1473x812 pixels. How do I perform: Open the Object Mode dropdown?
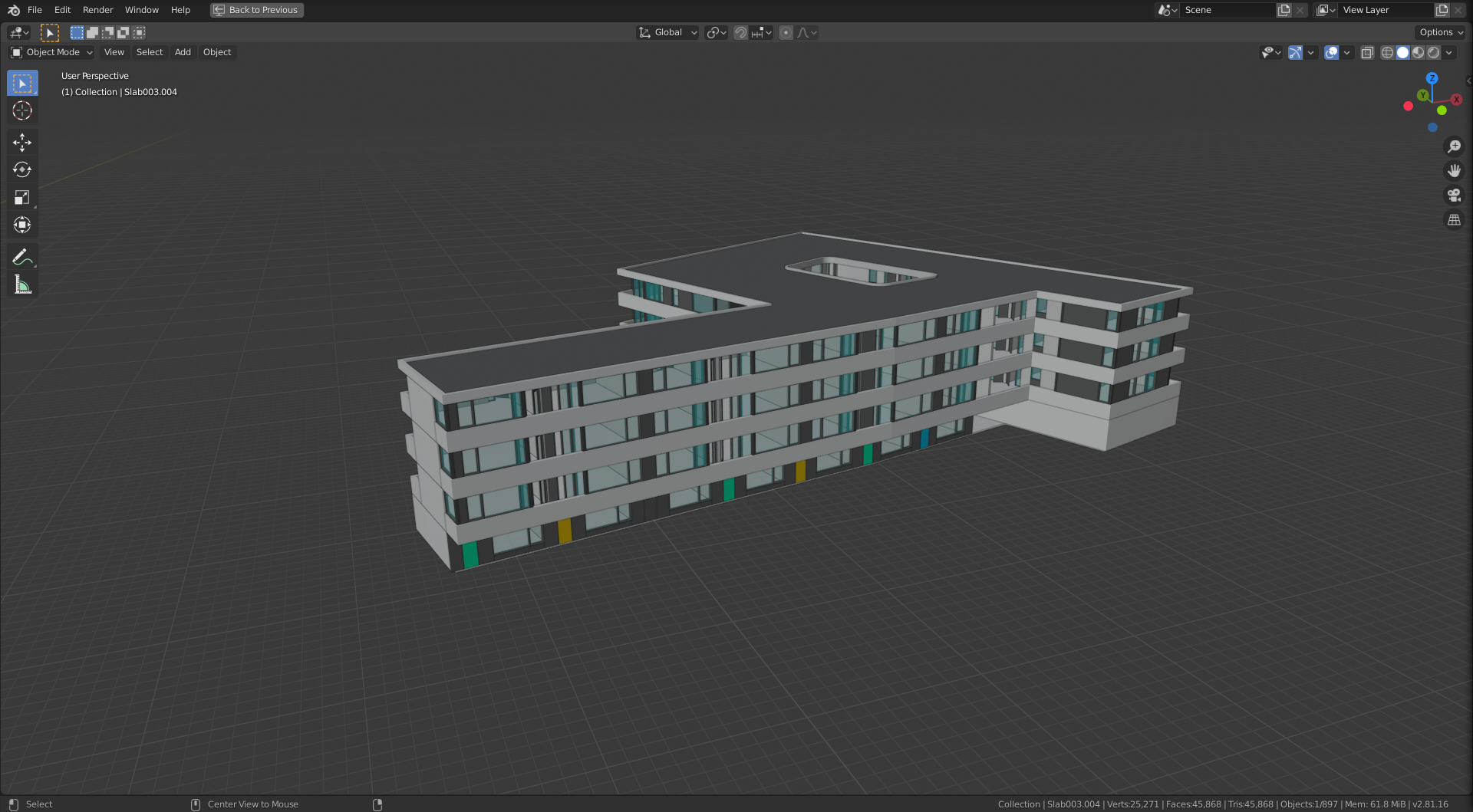click(x=52, y=52)
